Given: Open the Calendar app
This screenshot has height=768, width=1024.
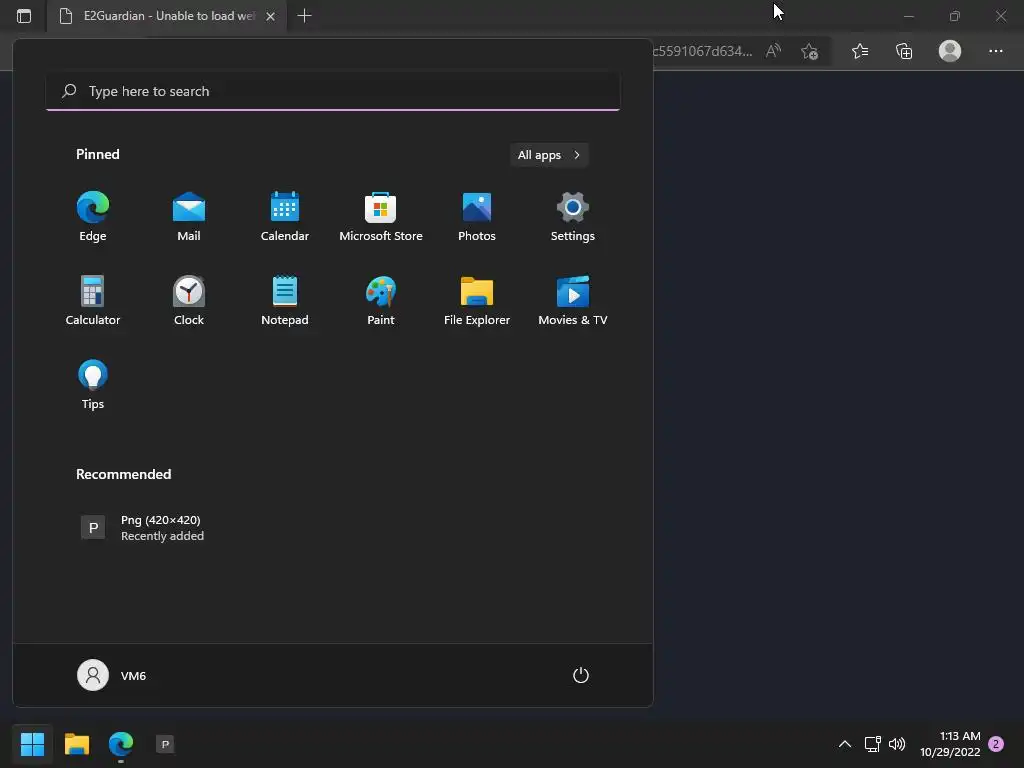Looking at the screenshot, I should tap(285, 217).
